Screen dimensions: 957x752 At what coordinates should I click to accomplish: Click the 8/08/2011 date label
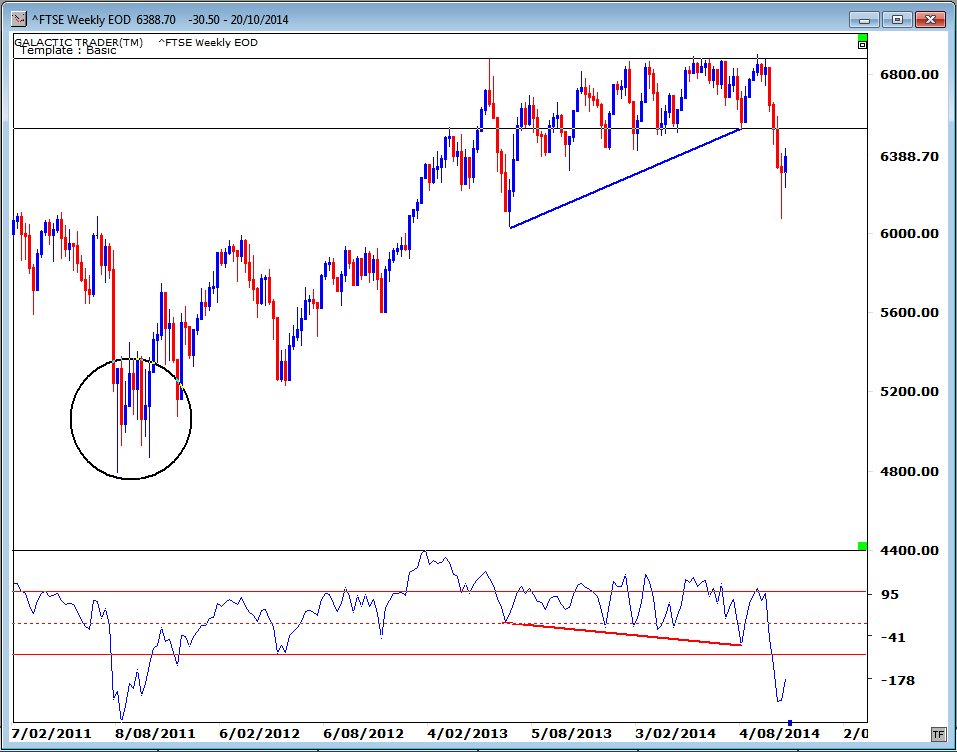(156, 734)
